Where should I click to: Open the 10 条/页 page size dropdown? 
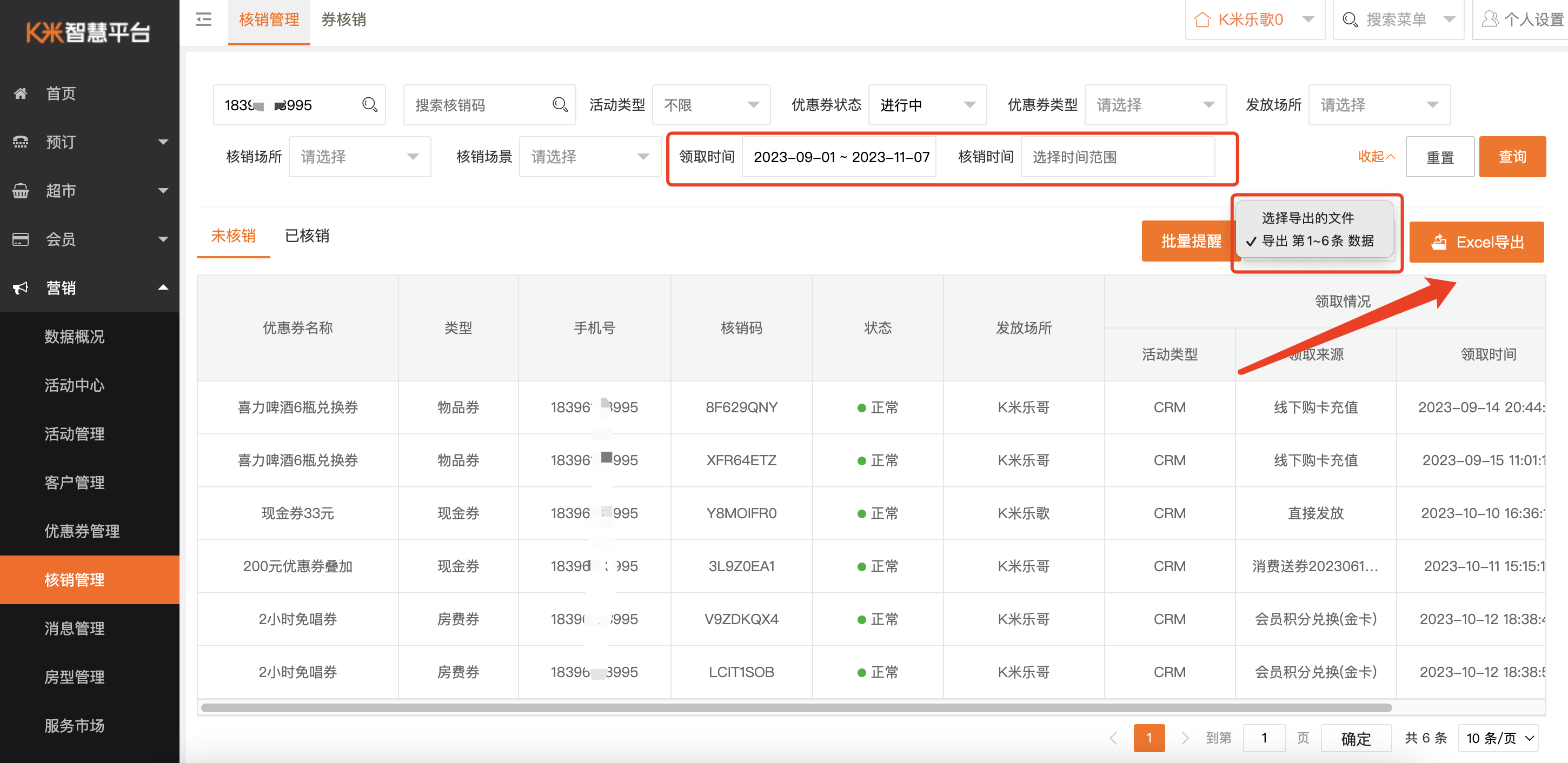pos(1499,738)
